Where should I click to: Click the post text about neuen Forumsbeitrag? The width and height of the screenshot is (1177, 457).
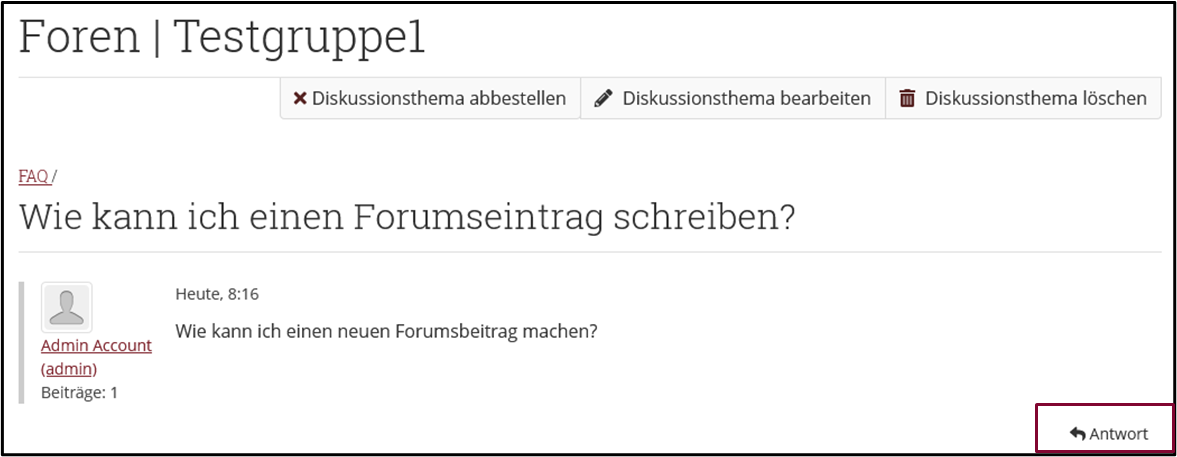pos(386,330)
